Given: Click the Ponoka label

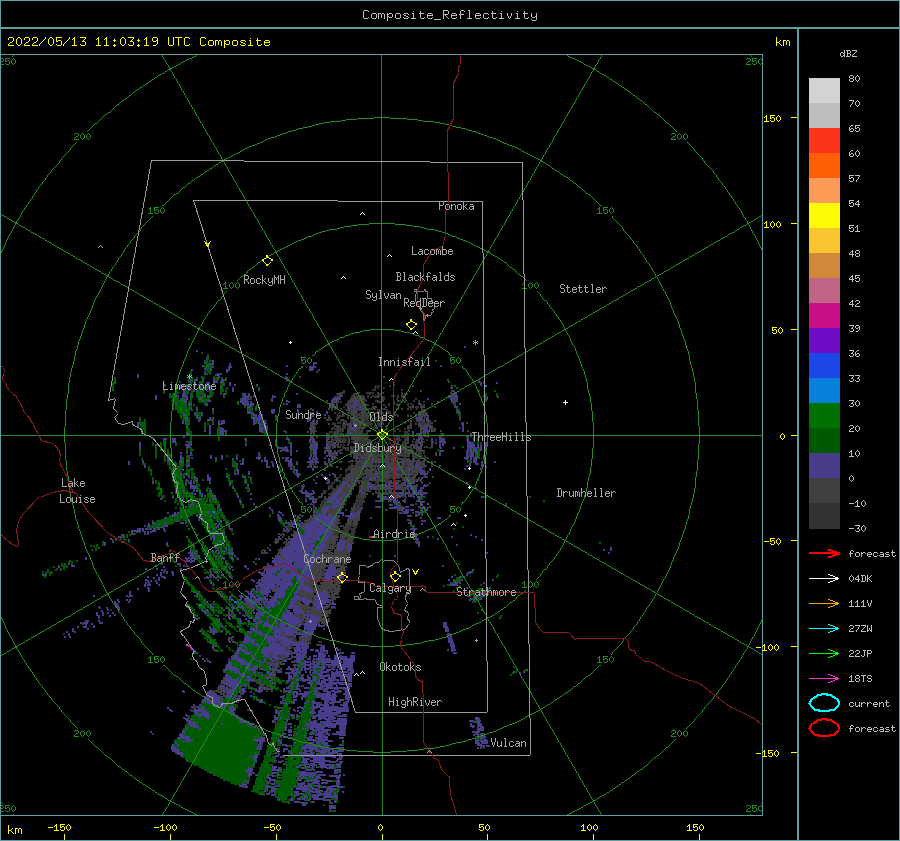Looking at the screenshot, I should pos(456,206).
